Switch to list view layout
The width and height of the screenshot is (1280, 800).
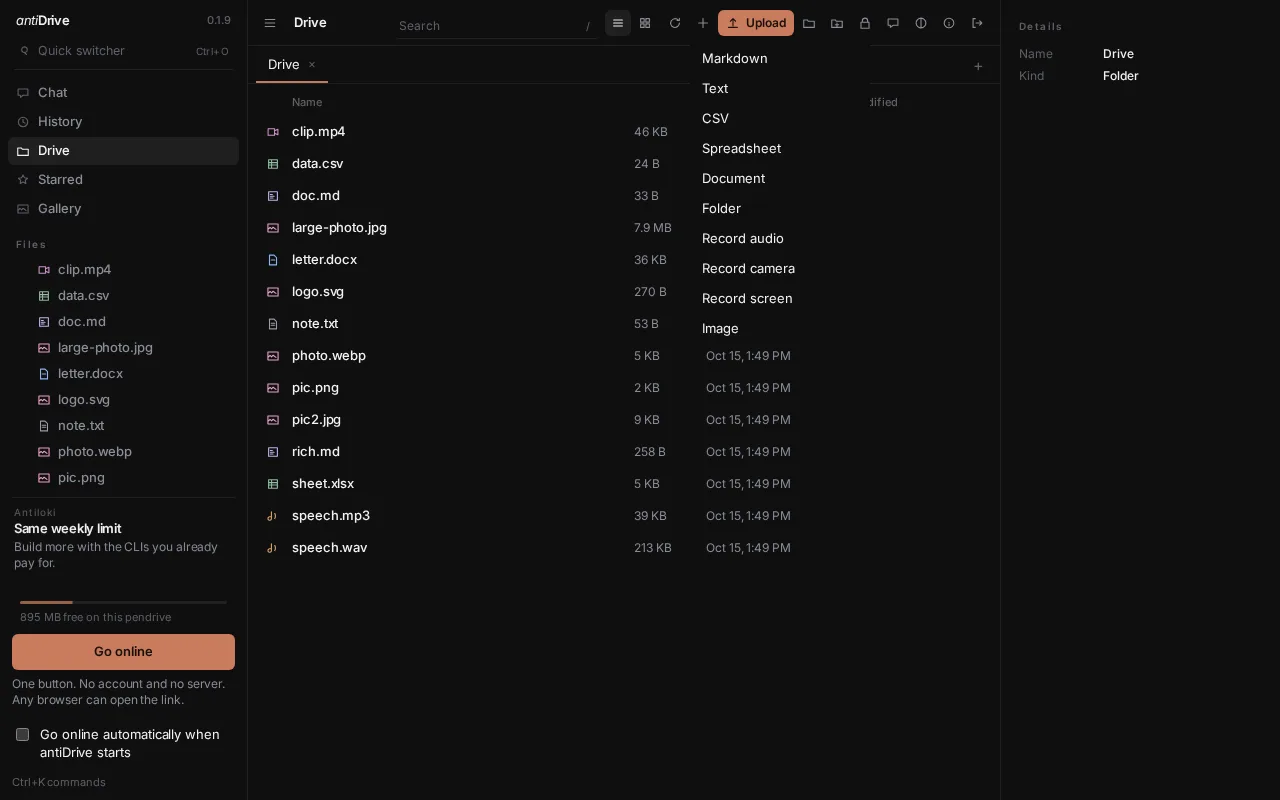click(x=618, y=23)
